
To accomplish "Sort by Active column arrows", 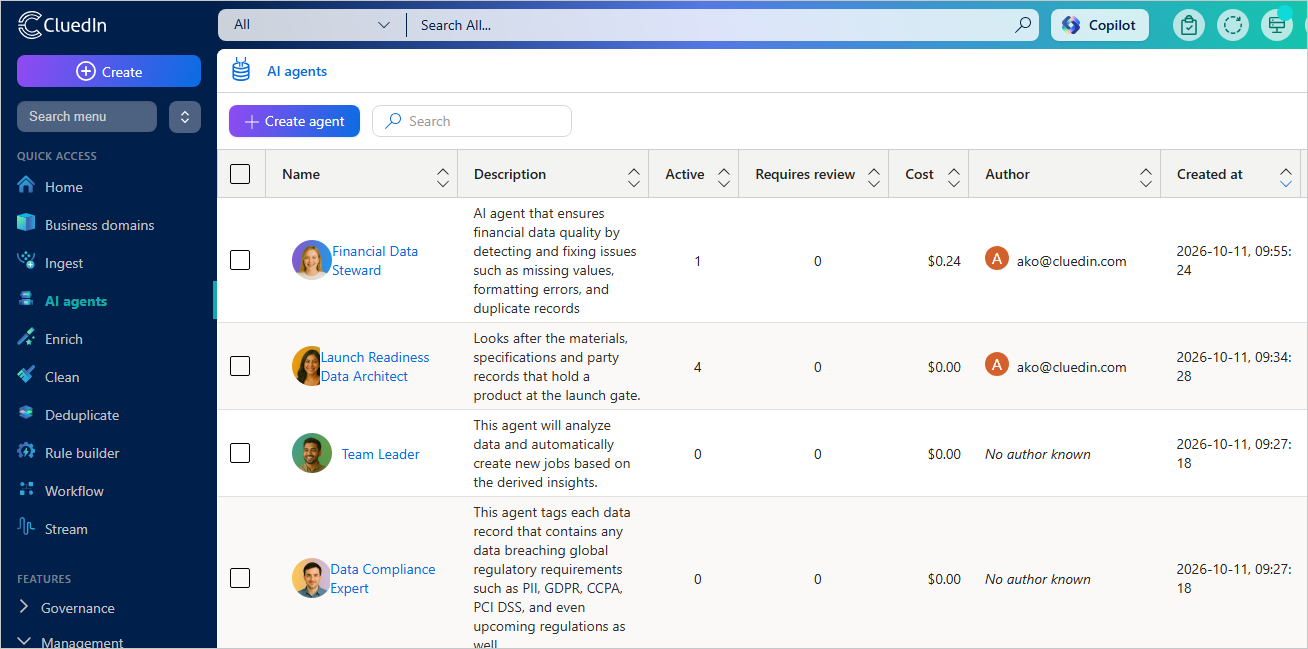I will pos(724,177).
